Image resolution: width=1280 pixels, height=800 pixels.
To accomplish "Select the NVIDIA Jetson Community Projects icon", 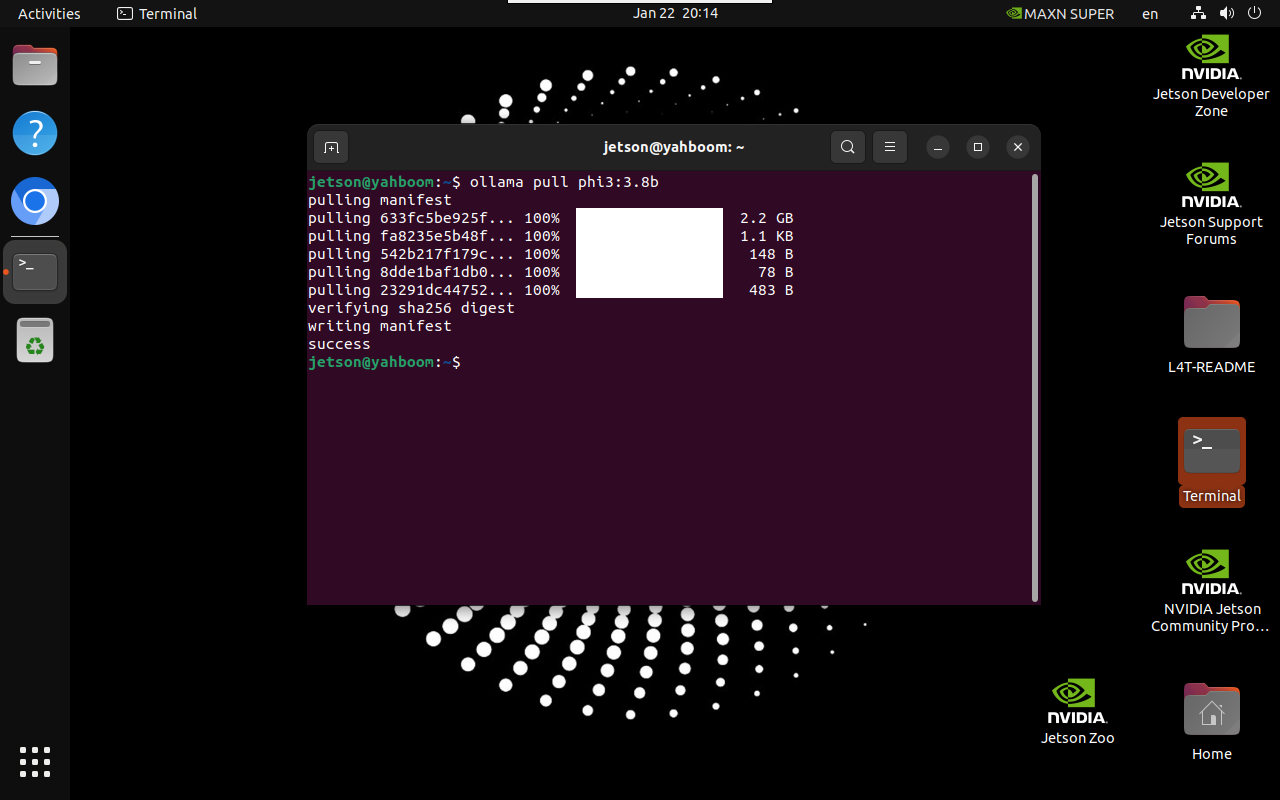I will coord(1211,591).
